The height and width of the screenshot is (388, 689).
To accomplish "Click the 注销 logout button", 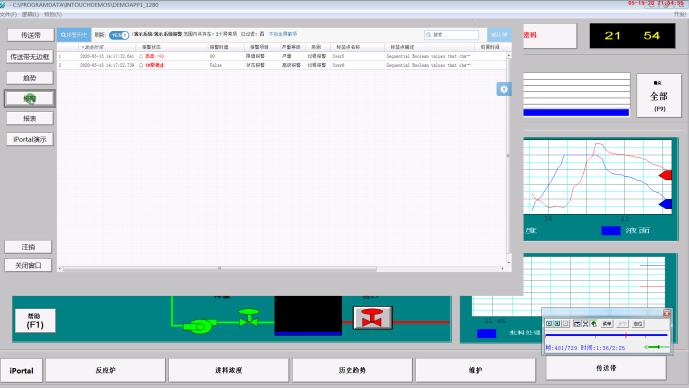I will [28, 247].
